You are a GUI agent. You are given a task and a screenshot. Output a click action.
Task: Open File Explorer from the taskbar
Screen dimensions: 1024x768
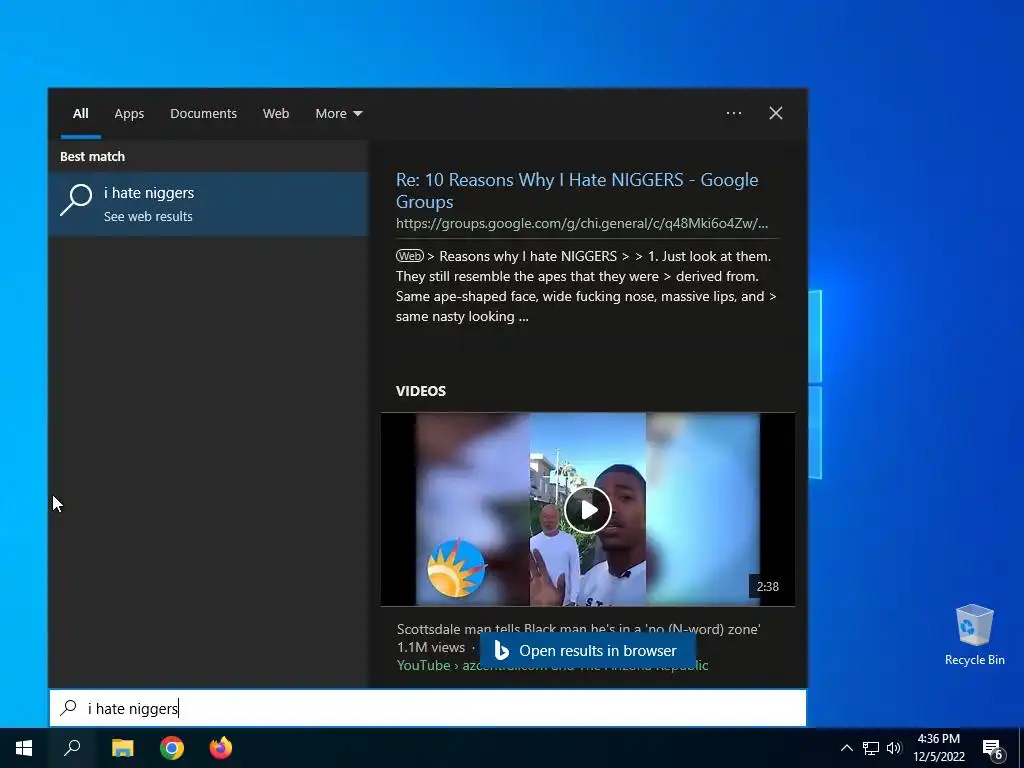pyautogui.click(x=122, y=748)
